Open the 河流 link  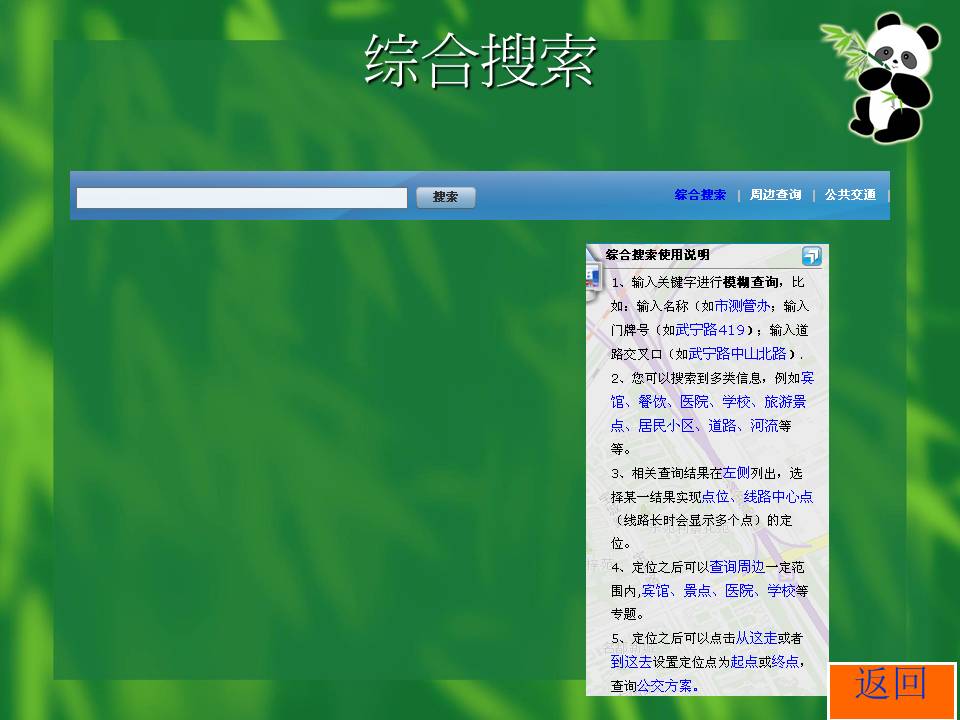[764, 425]
